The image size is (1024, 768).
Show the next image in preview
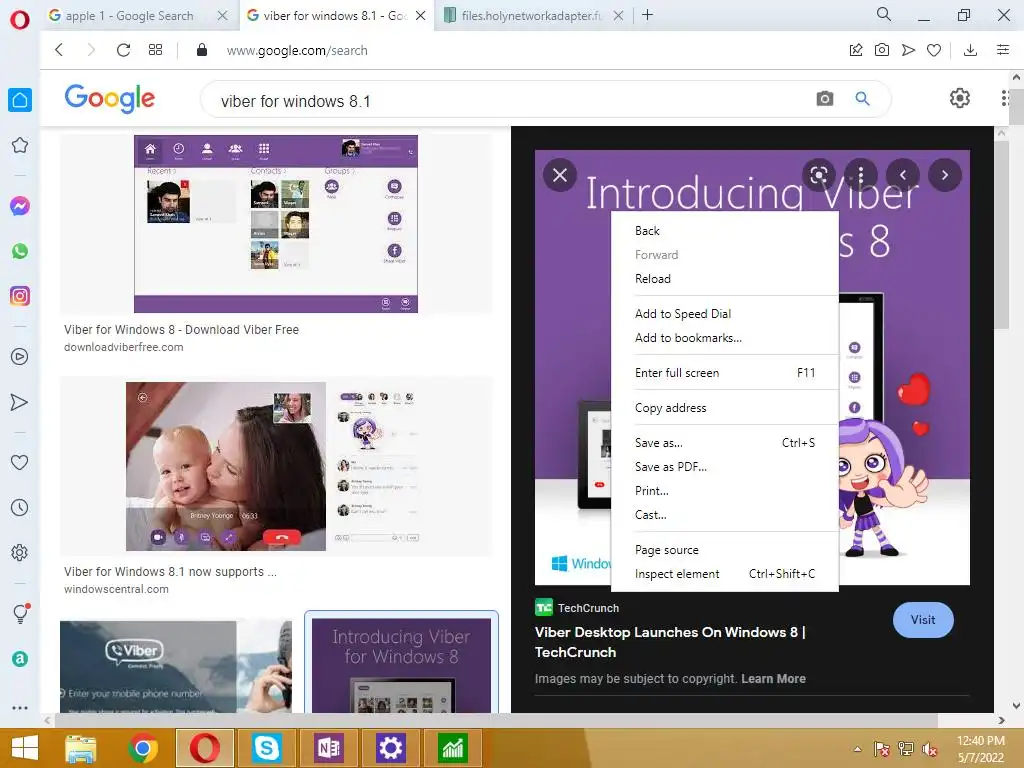point(944,175)
